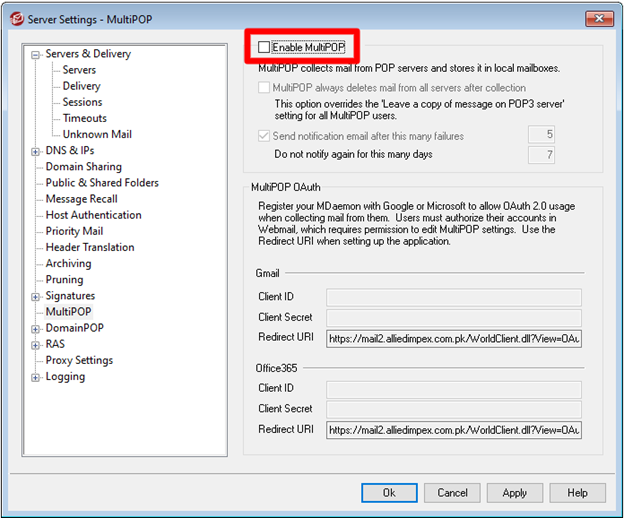
Task: Open the Host Authentication settings page
Action: coord(93,215)
